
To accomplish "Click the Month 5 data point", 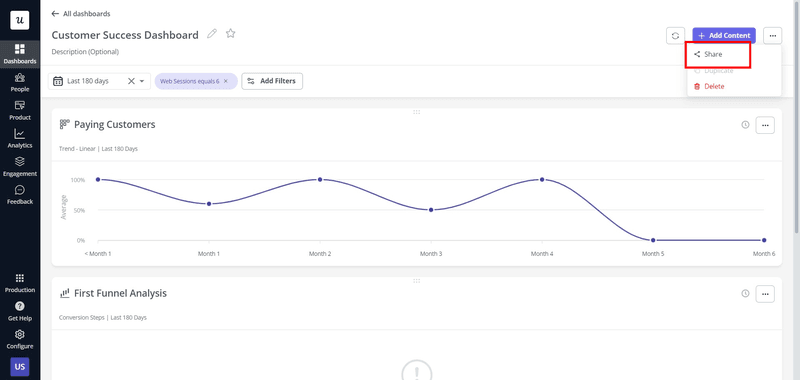I will (x=653, y=240).
